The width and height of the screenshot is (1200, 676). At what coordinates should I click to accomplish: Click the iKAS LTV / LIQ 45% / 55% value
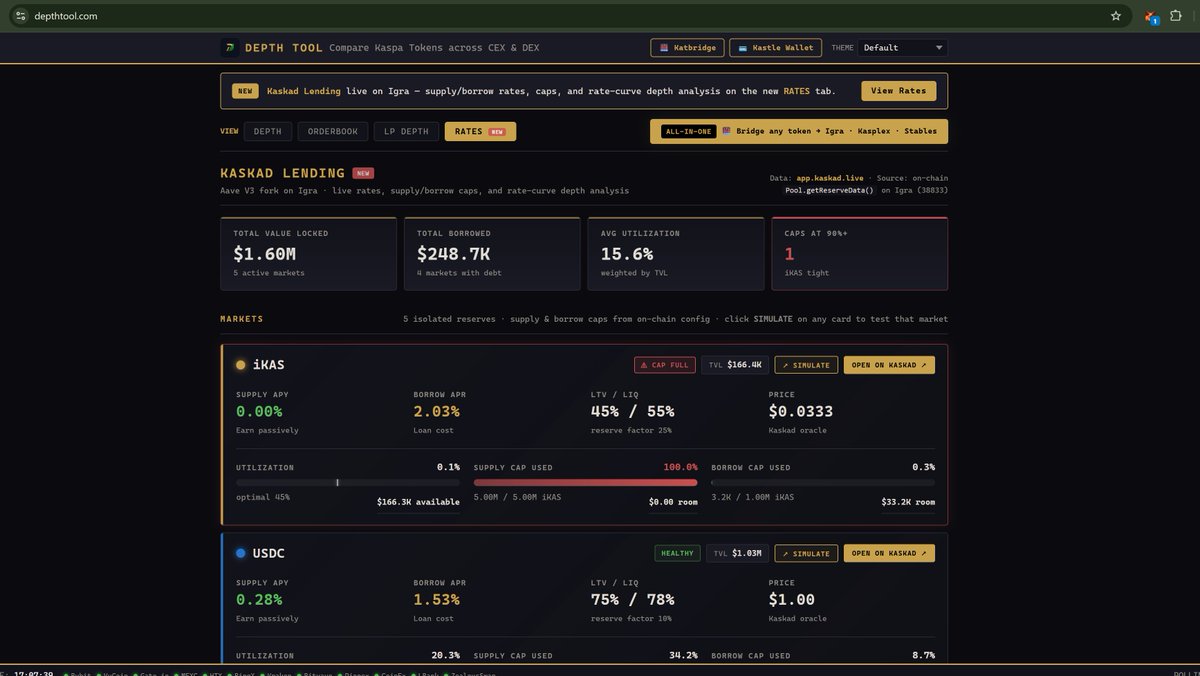point(633,411)
